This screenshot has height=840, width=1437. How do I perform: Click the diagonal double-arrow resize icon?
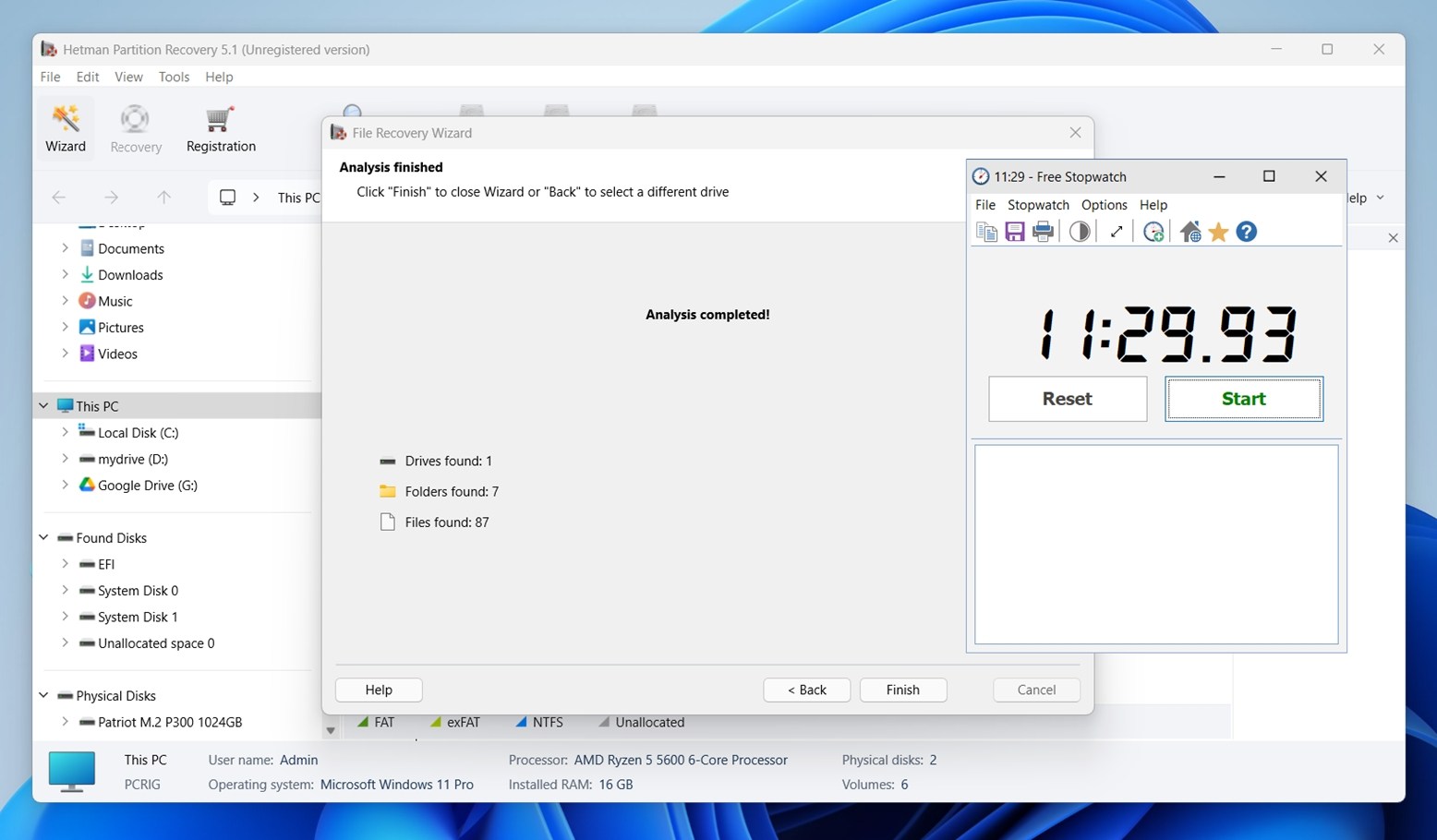tap(1116, 232)
